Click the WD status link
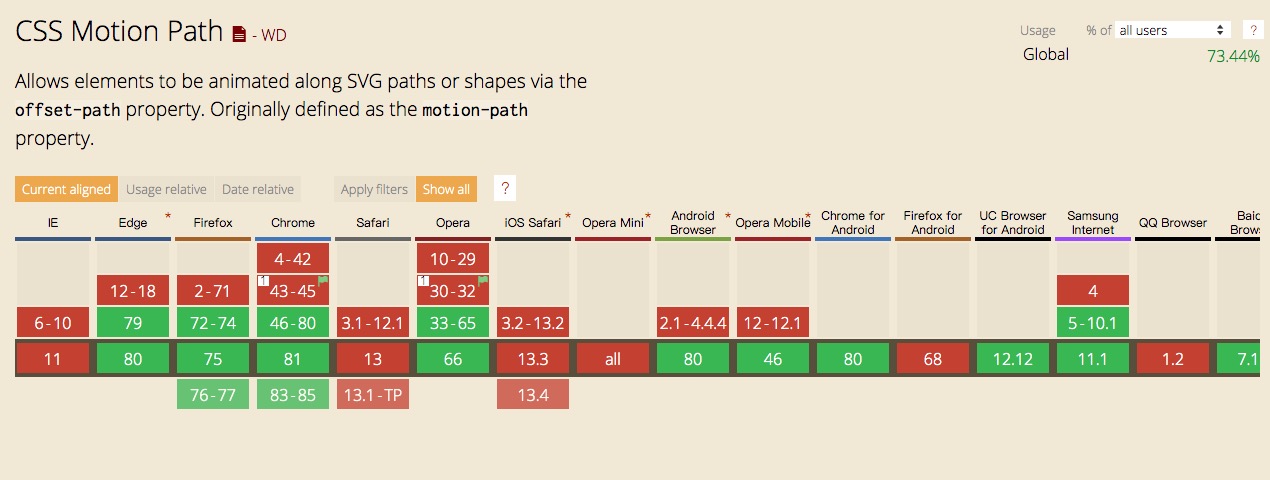 click(x=269, y=35)
